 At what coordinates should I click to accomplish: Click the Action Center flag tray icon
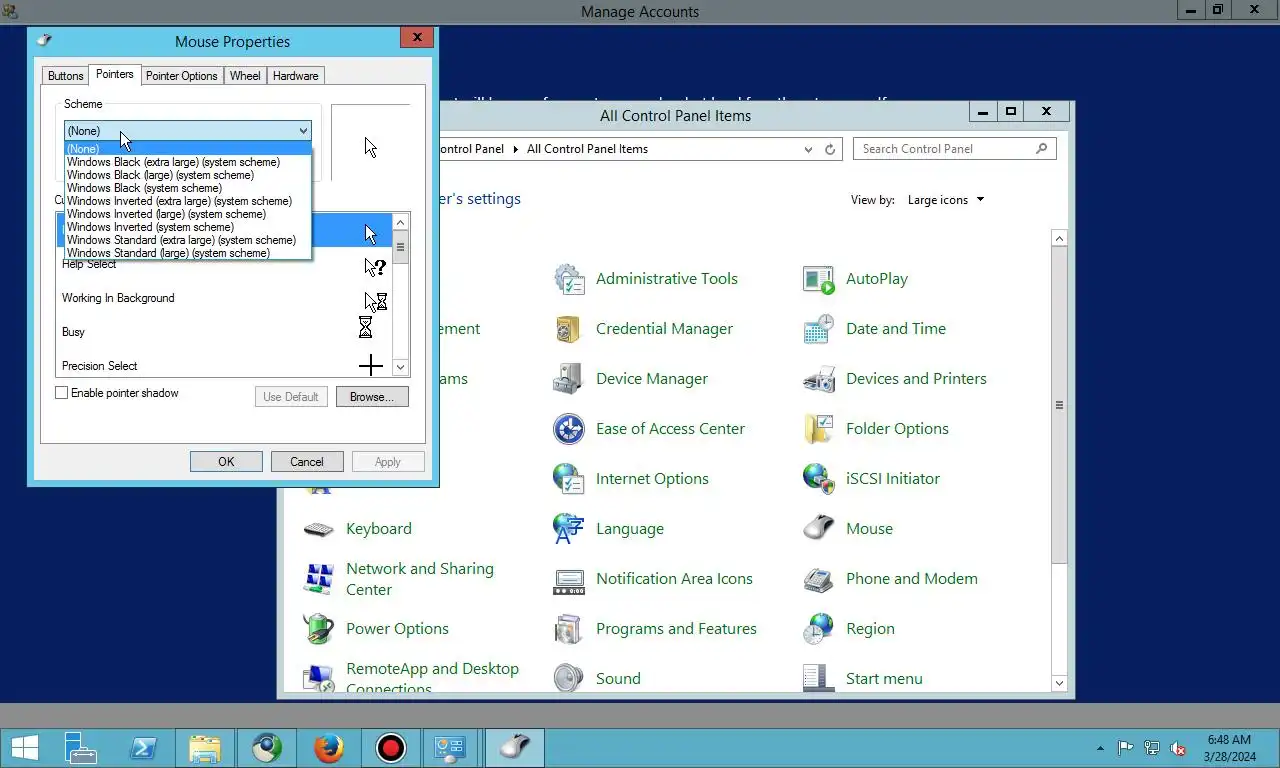(1125, 748)
